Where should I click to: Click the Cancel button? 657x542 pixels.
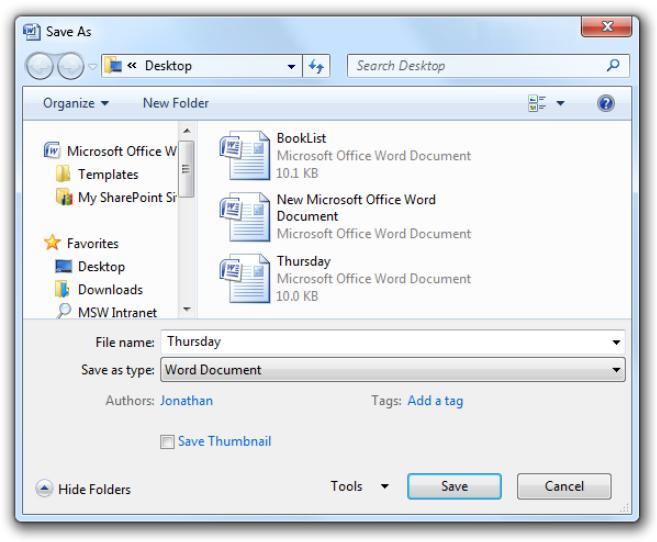point(564,486)
